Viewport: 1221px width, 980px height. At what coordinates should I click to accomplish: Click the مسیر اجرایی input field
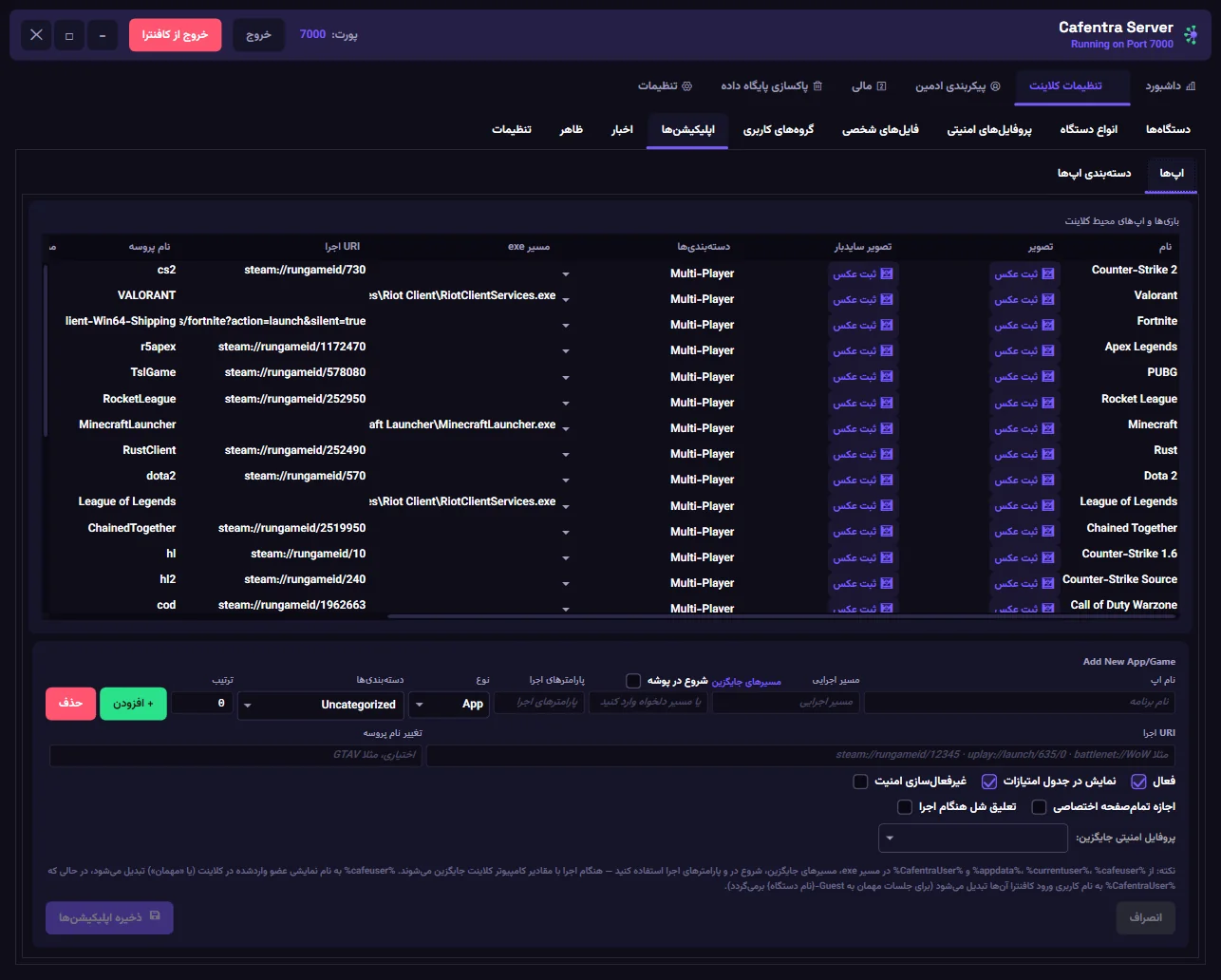[786, 703]
